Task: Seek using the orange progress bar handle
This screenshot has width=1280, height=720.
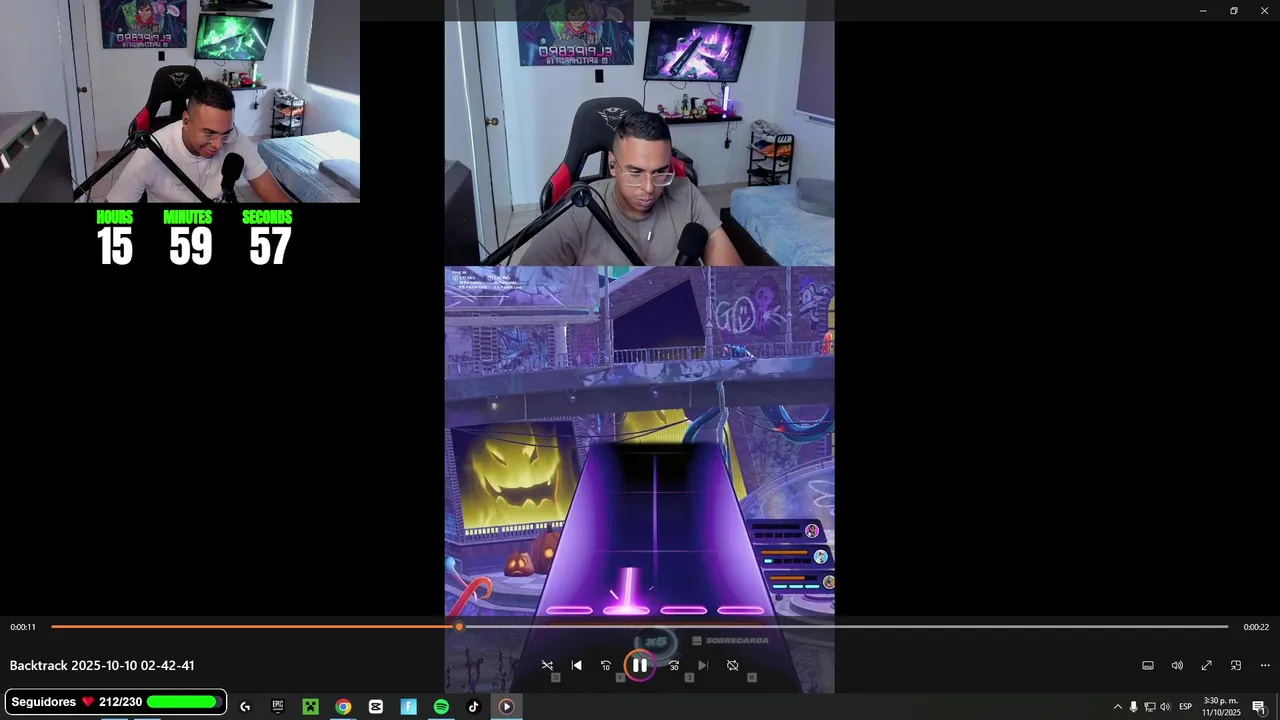Action: (x=459, y=627)
